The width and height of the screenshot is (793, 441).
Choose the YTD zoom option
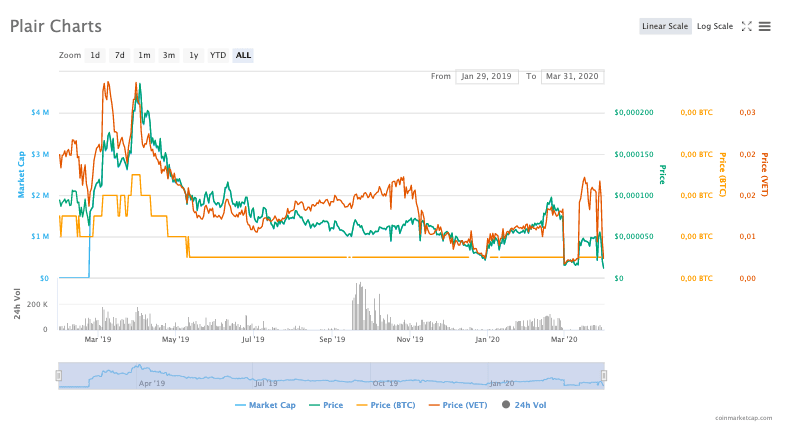tap(217, 55)
